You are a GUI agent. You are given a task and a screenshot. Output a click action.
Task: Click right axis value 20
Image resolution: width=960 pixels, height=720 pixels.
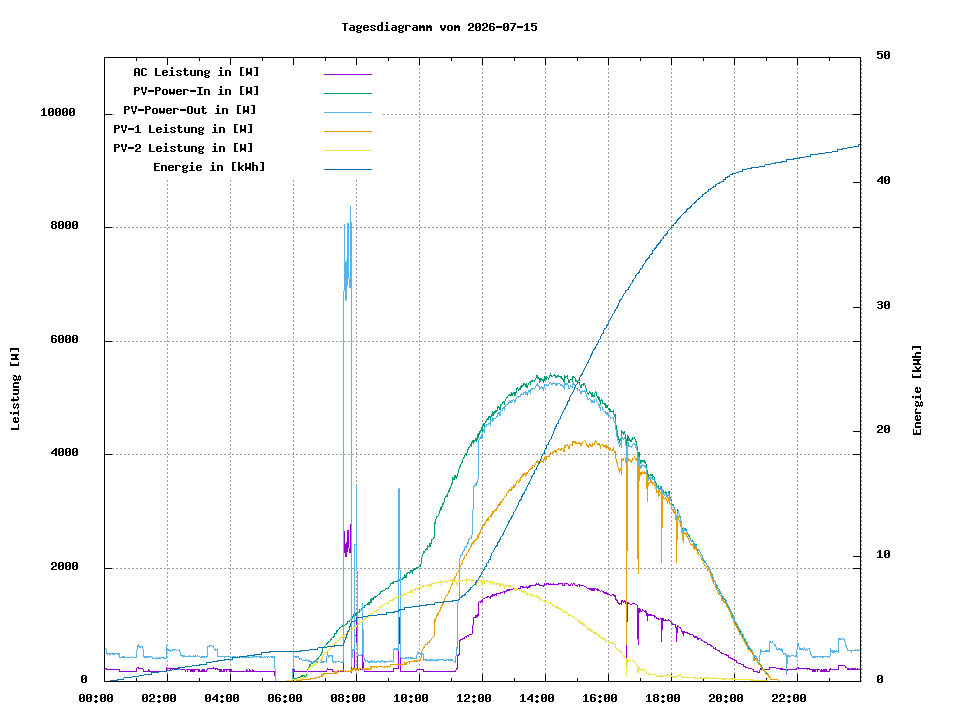pyautogui.click(x=883, y=429)
